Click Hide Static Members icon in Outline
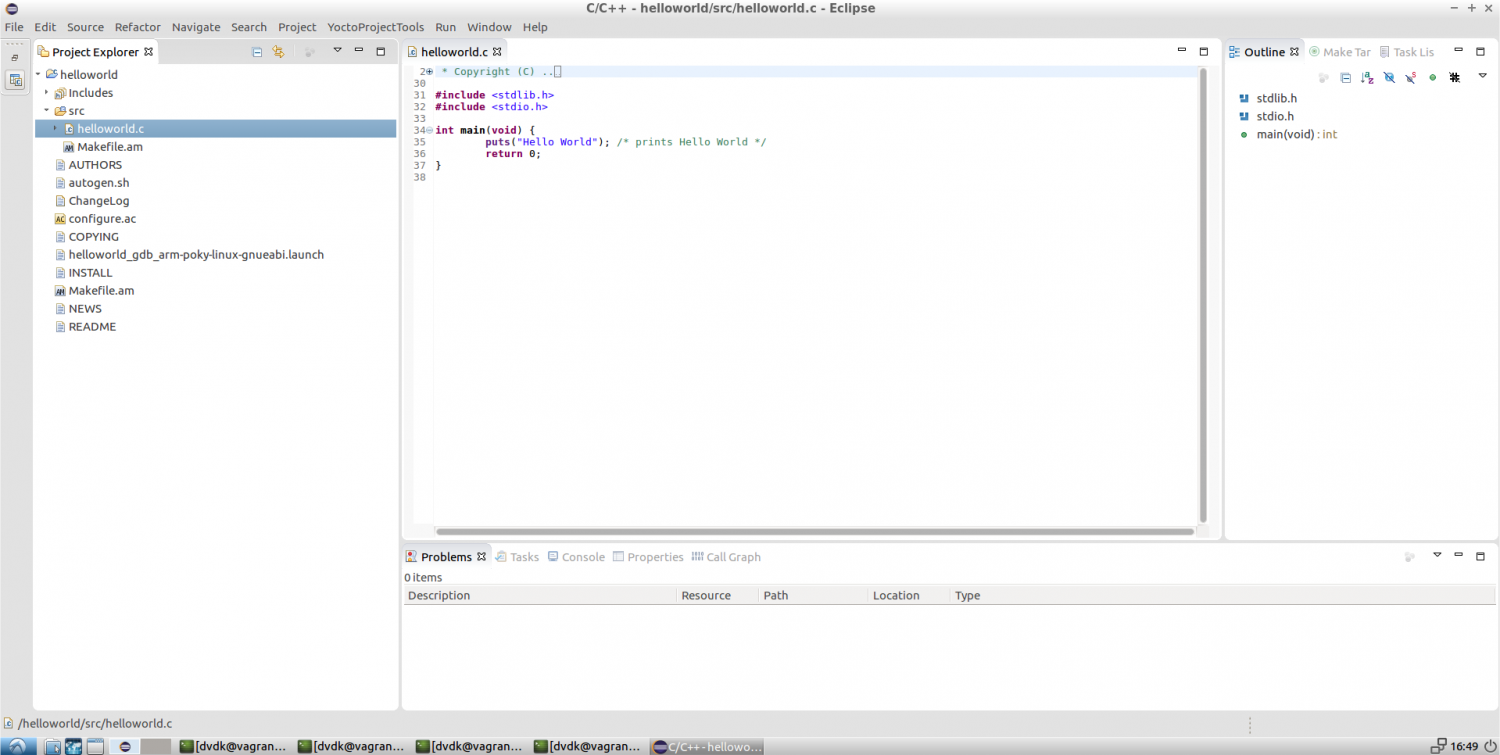The image size is (1500, 755). 1410,78
